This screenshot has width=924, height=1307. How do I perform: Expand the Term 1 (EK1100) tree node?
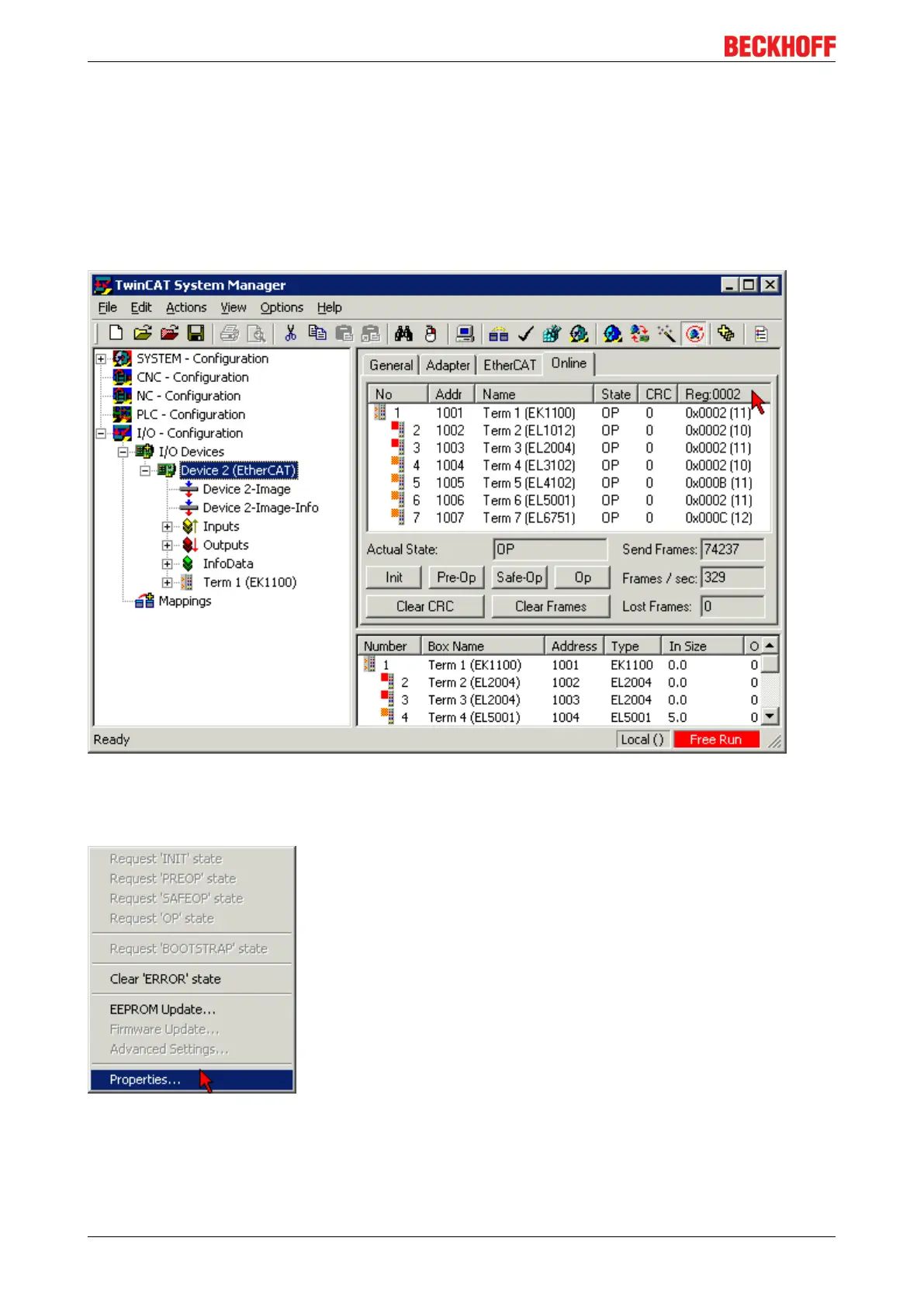click(x=167, y=582)
